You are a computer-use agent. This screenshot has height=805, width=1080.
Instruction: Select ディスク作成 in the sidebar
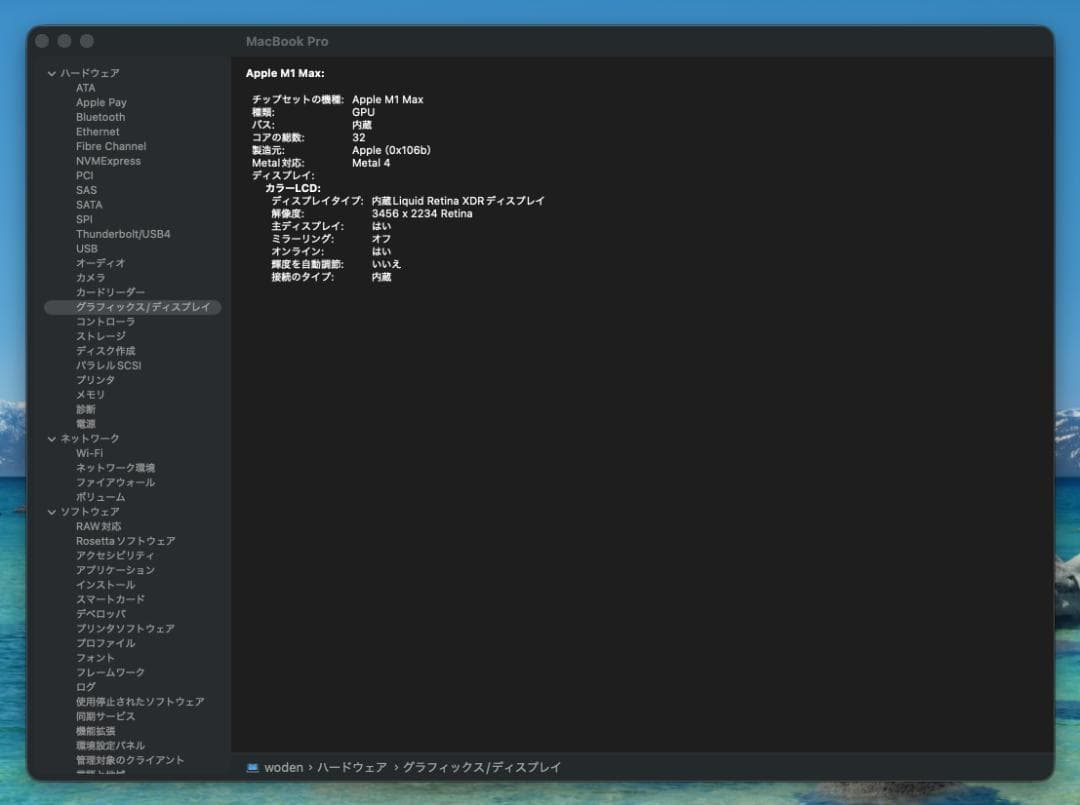[105, 351]
